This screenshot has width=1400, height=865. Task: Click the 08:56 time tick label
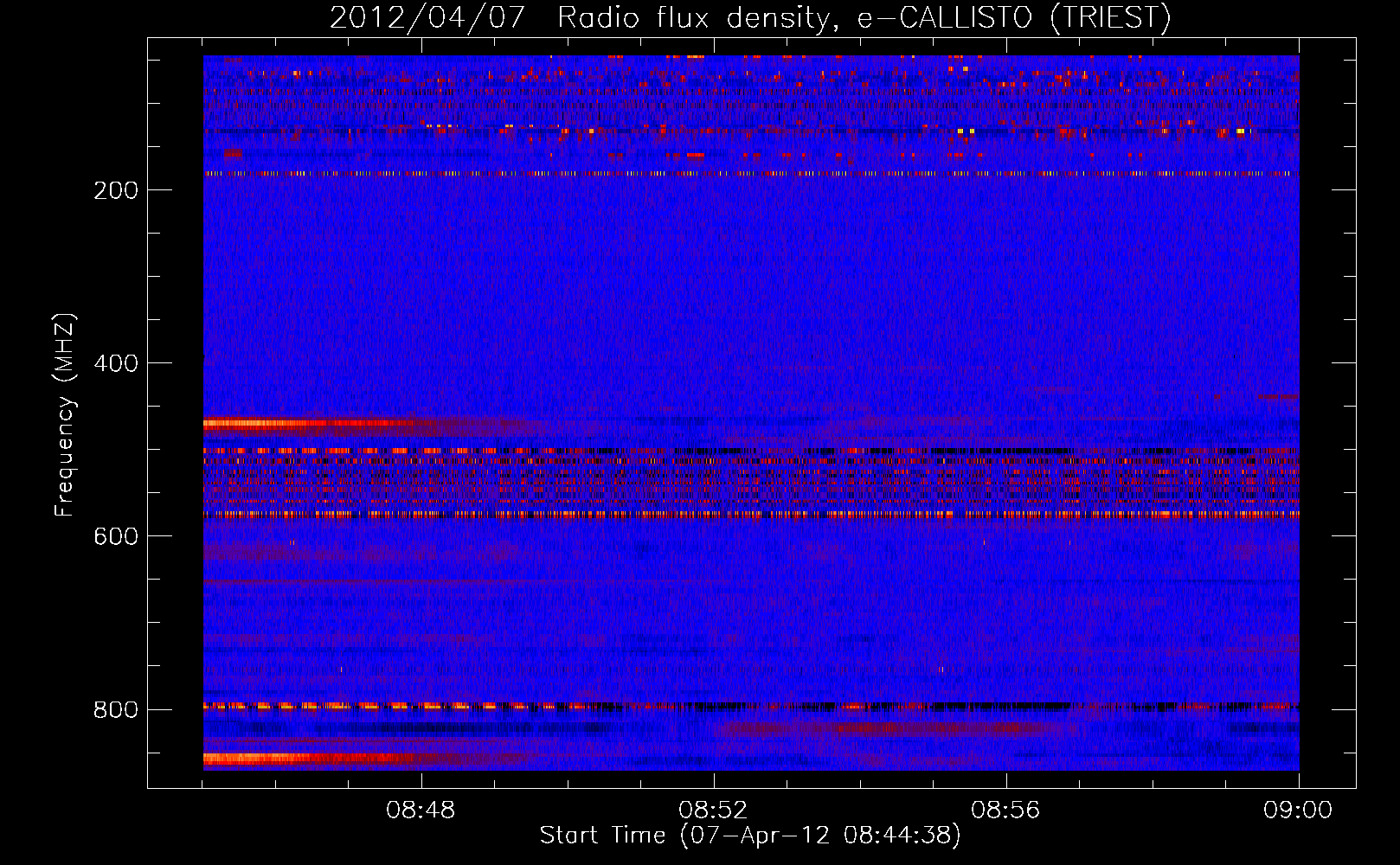[1005, 811]
